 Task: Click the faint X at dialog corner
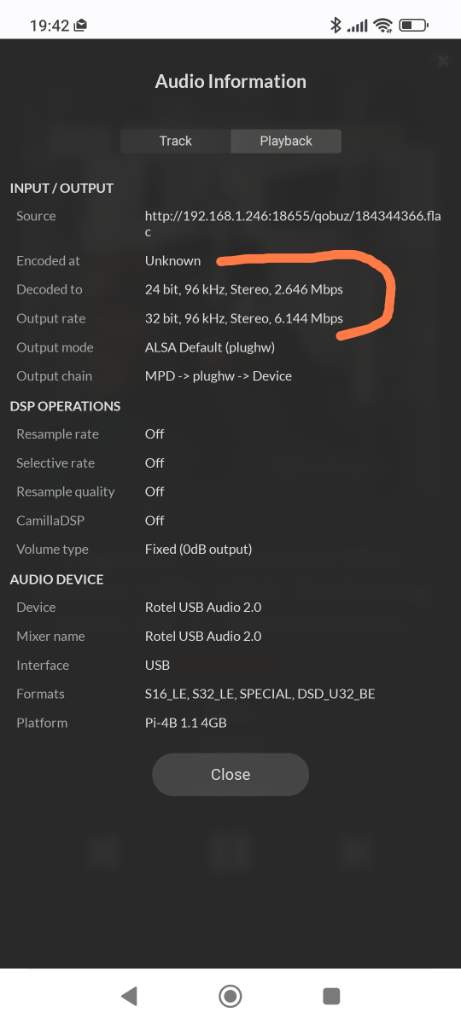pyautogui.click(x=443, y=61)
